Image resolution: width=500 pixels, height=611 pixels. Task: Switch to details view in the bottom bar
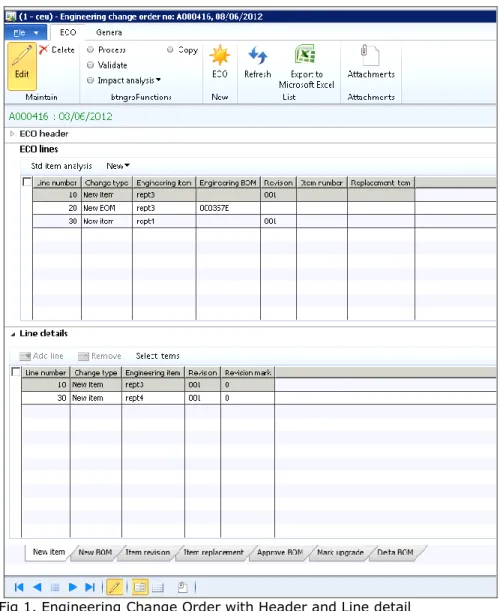coord(140,587)
